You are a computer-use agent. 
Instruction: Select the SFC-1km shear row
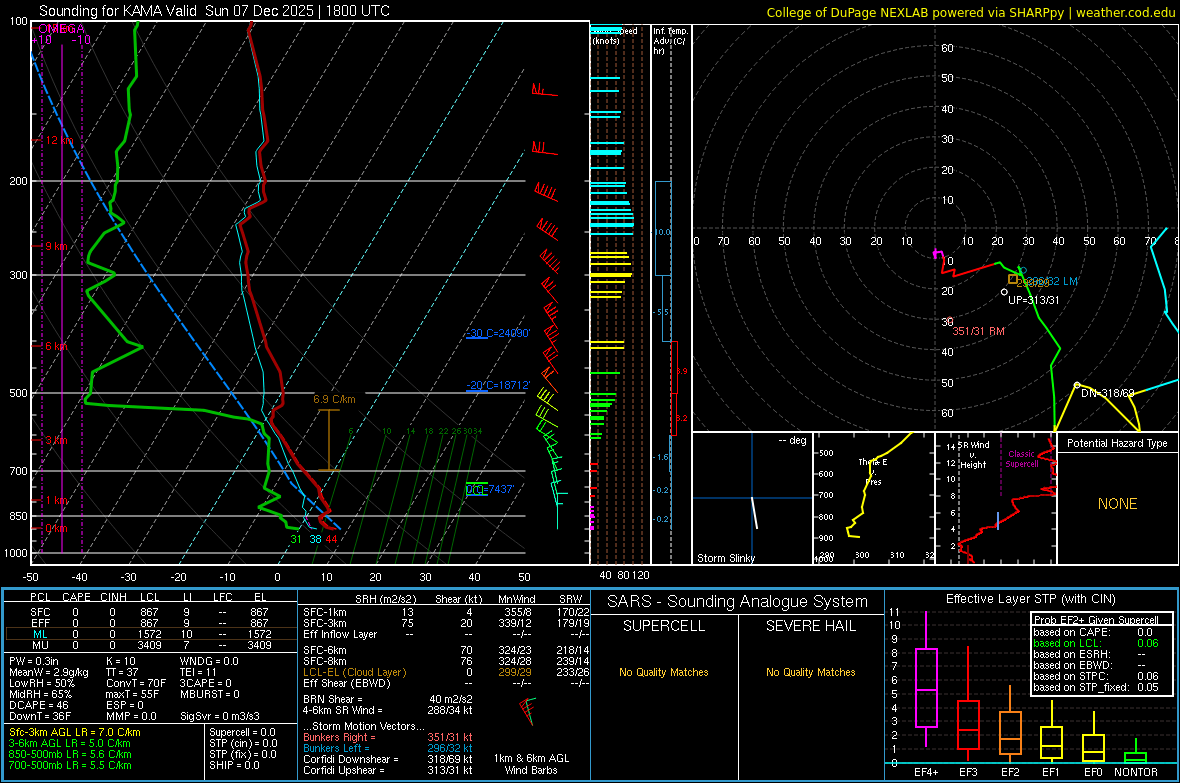tap(446, 612)
